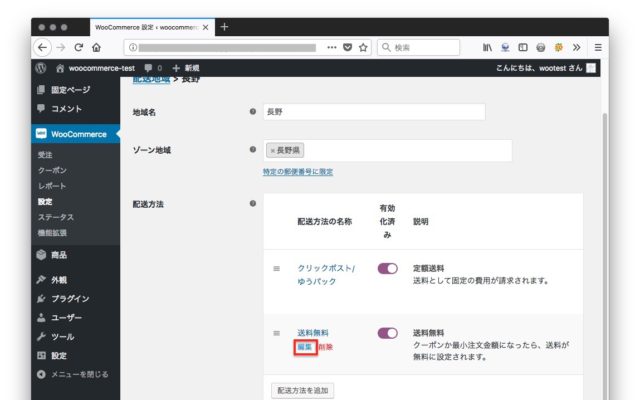
Task: Go to browser home page icon
Action: 97,47
